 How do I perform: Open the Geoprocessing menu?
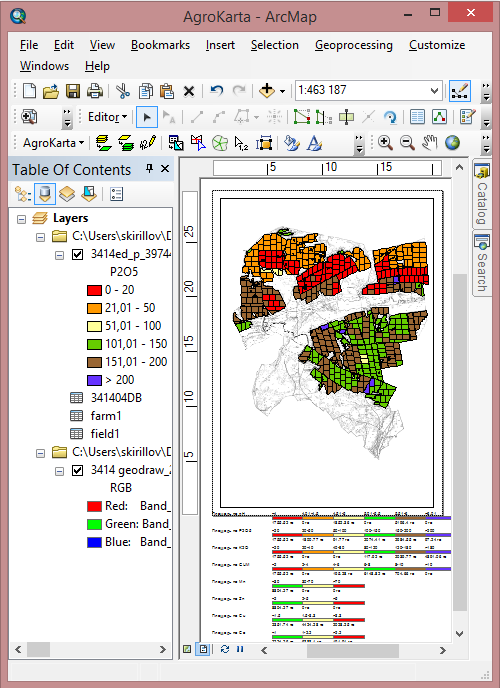point(354,45)
